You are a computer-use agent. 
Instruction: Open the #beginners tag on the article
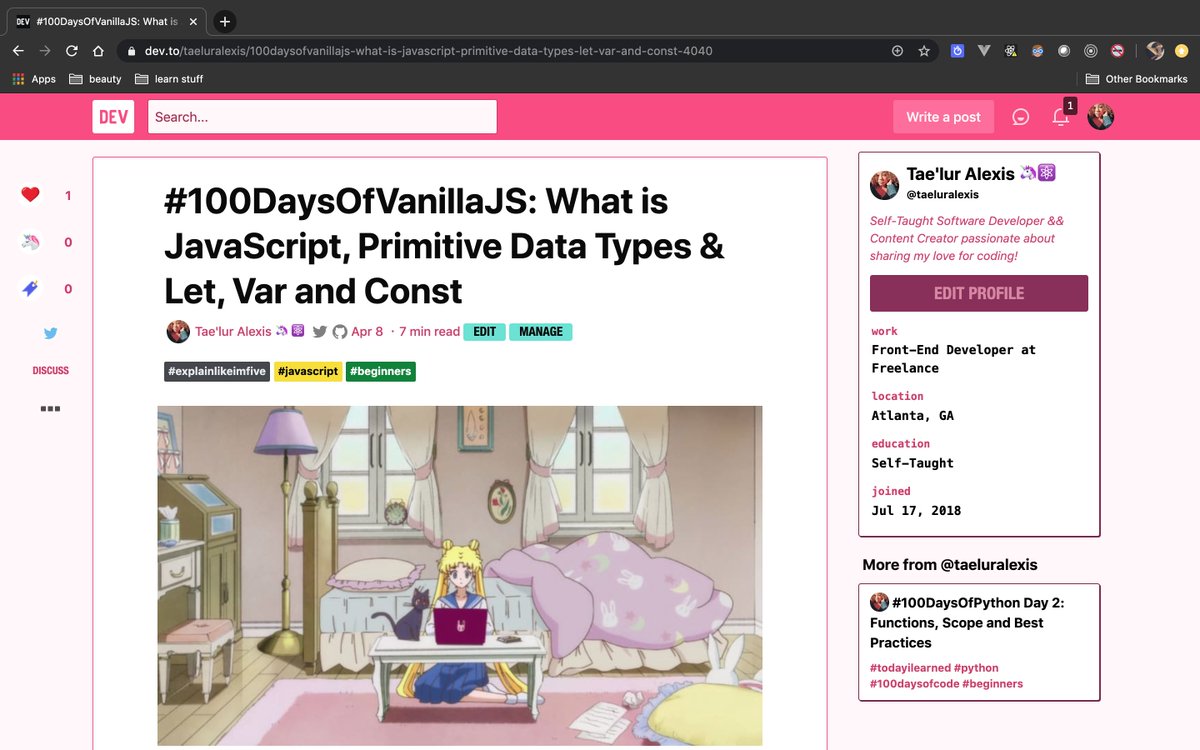(x=380, y=371)
